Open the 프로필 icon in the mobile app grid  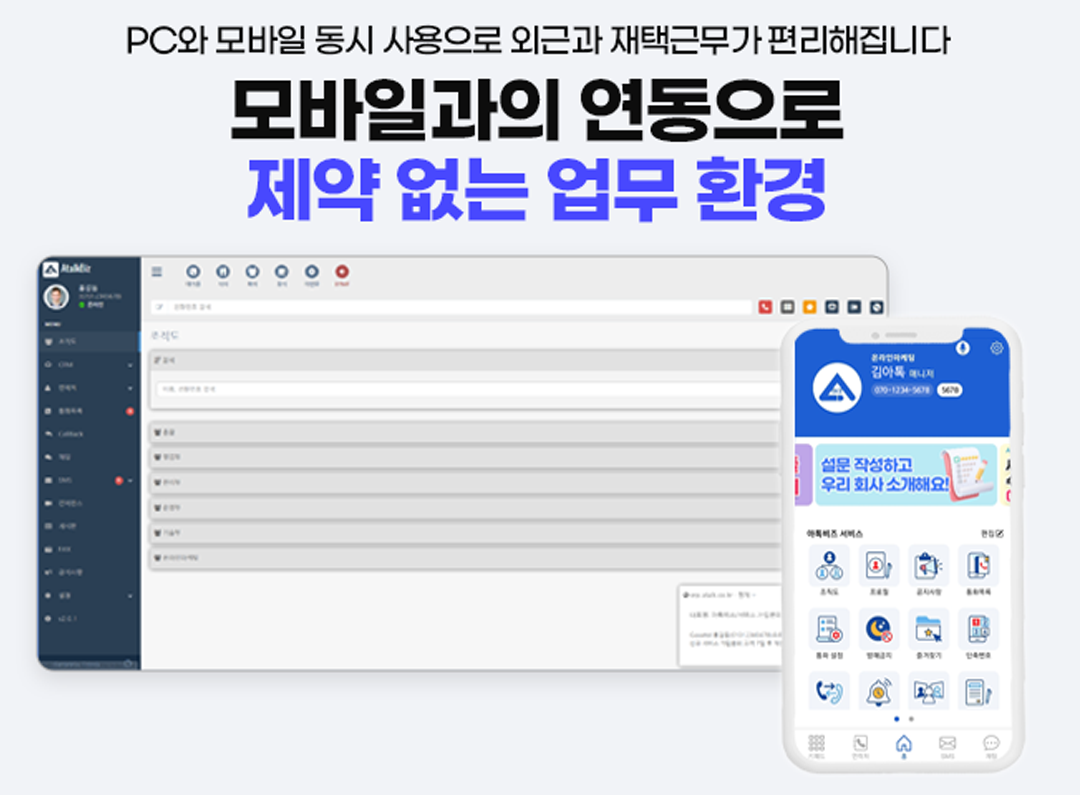coord(879,566)
